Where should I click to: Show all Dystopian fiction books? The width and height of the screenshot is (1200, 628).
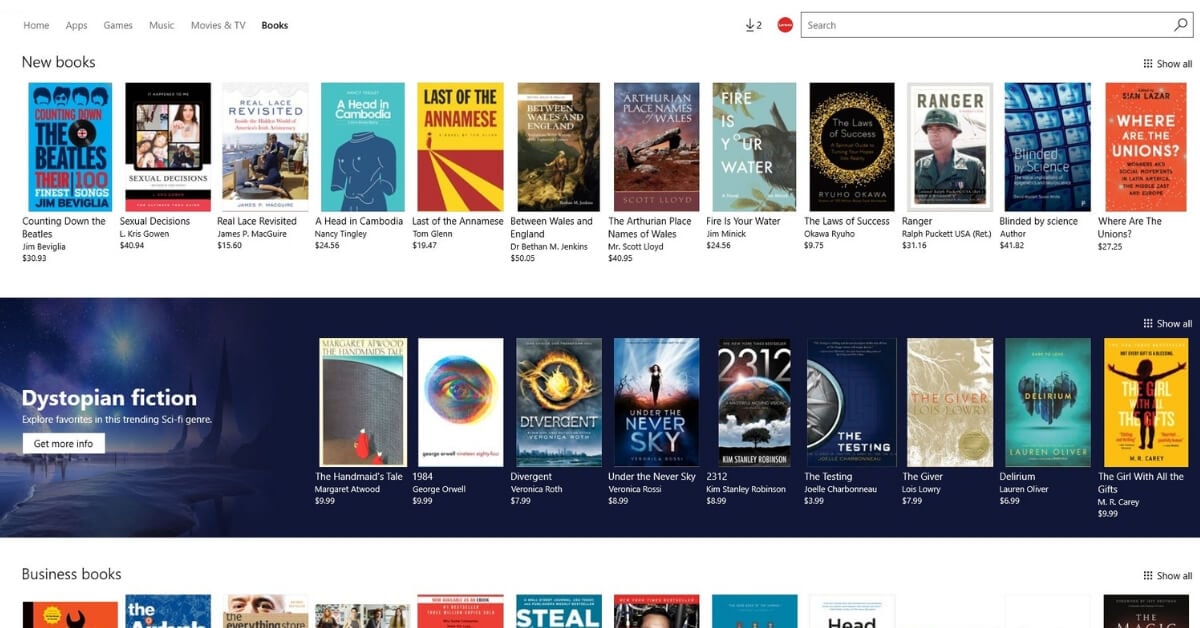[1167, 324]
